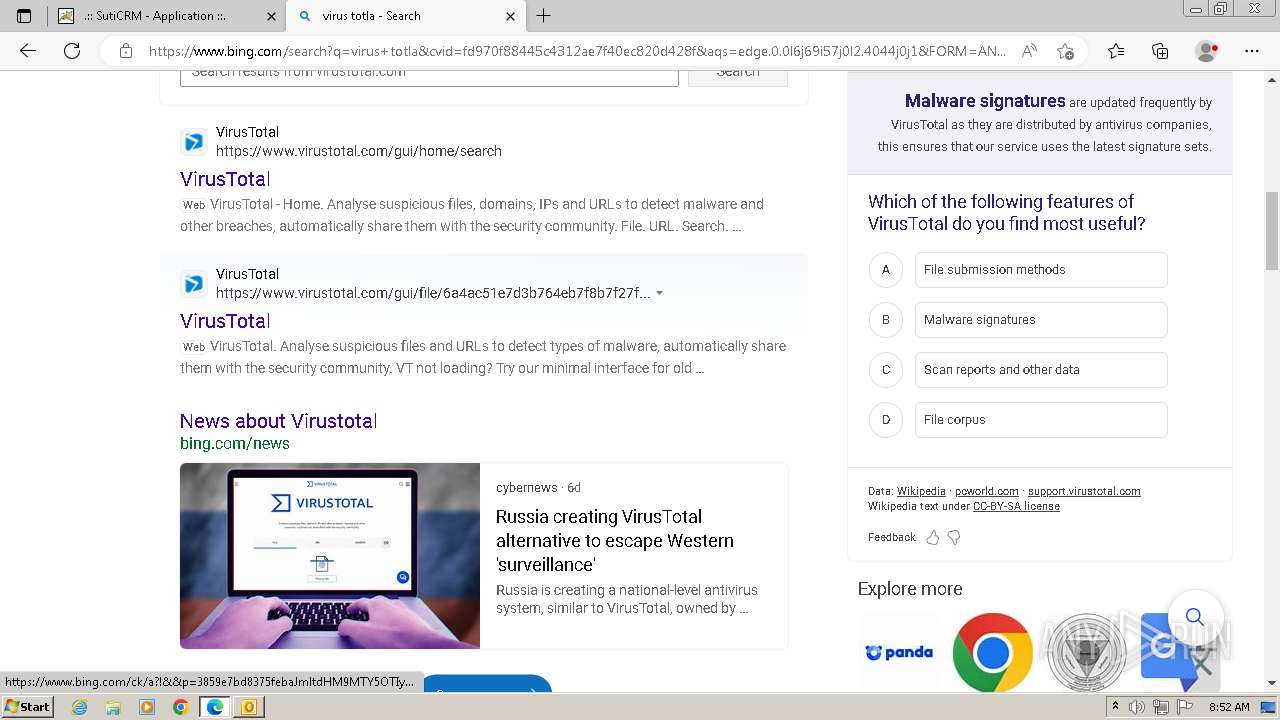Image resolution: width=1280 pixels, height=720 pixels.
Task: Open Chrome from the taskbar
Action: 180,707
